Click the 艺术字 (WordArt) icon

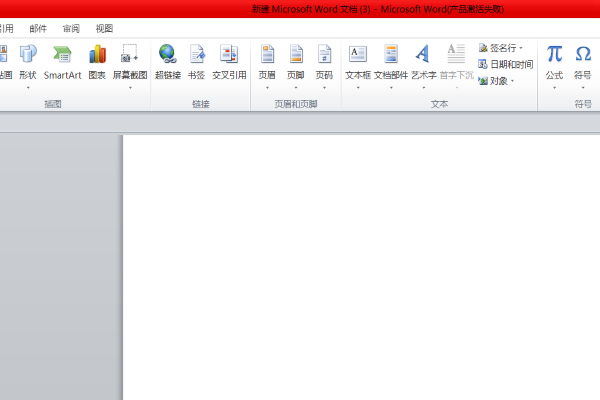tap(423, 61)
